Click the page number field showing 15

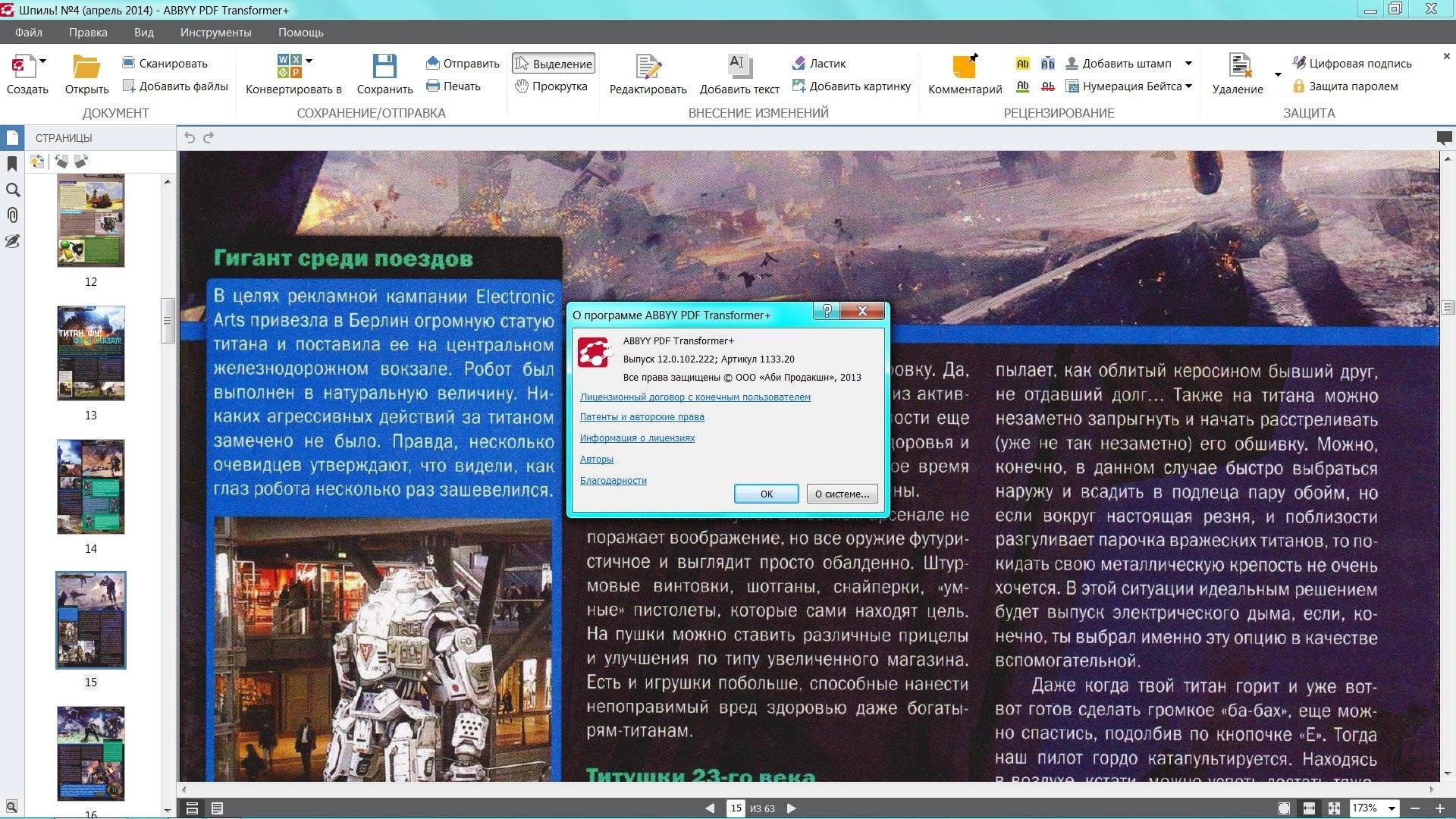pyautogui.click(x=736, y=808)
